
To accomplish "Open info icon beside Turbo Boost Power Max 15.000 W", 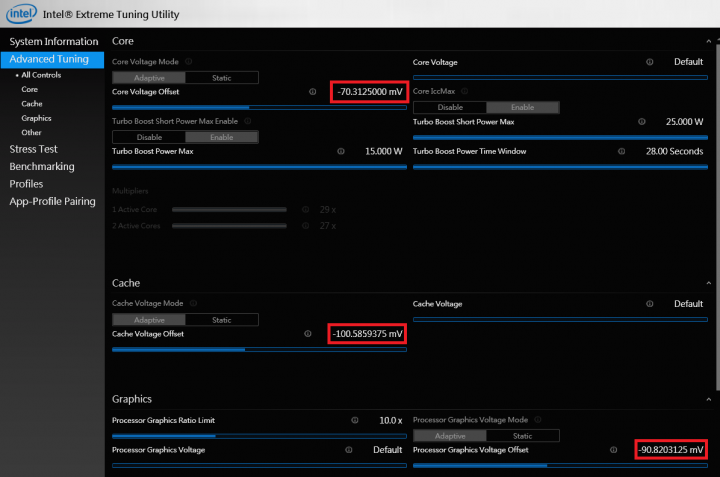I will pos(341,151).
